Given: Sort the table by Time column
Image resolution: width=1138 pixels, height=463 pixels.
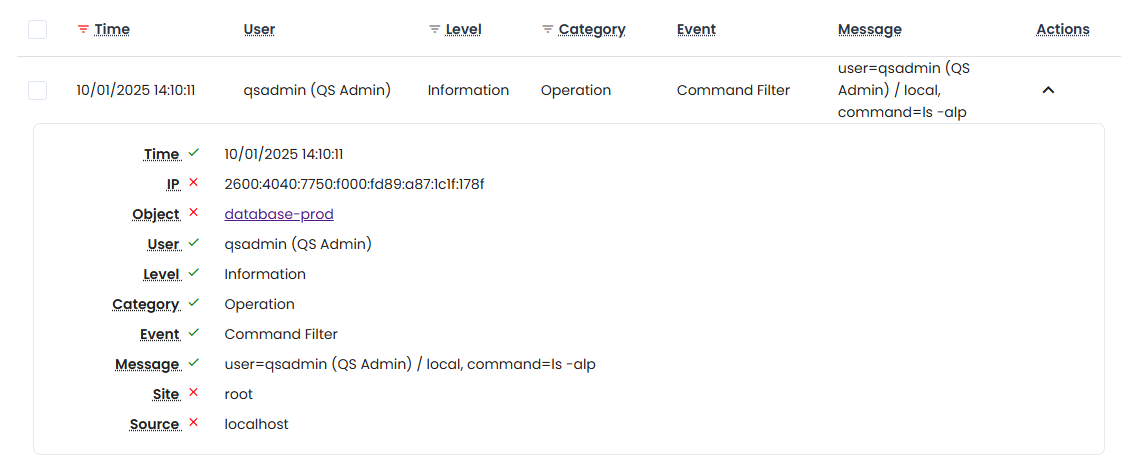Looking at the screenshot, I should 112,30.
